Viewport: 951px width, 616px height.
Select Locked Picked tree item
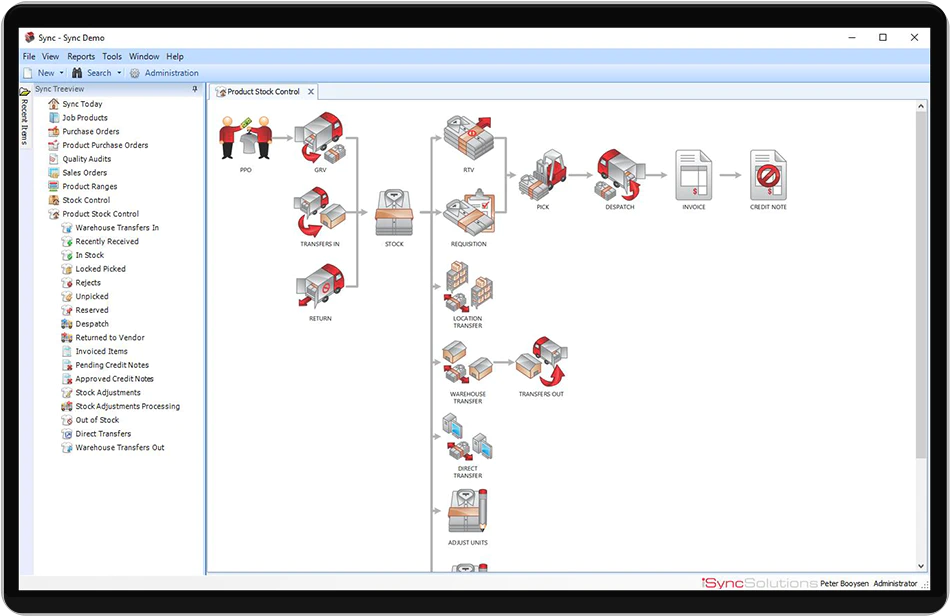[x=101, y=269]
